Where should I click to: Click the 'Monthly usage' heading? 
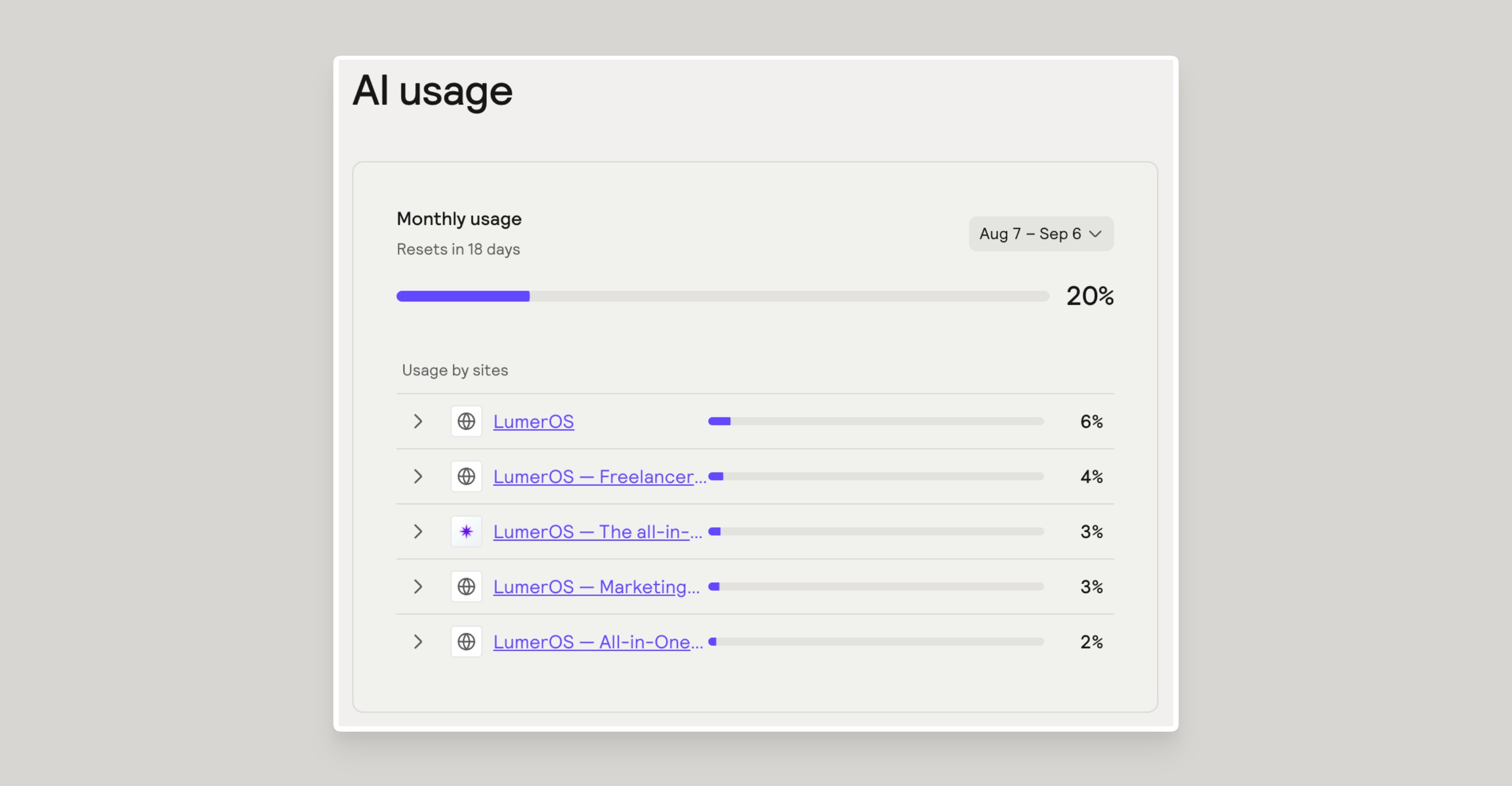click(x=459, y=219)
